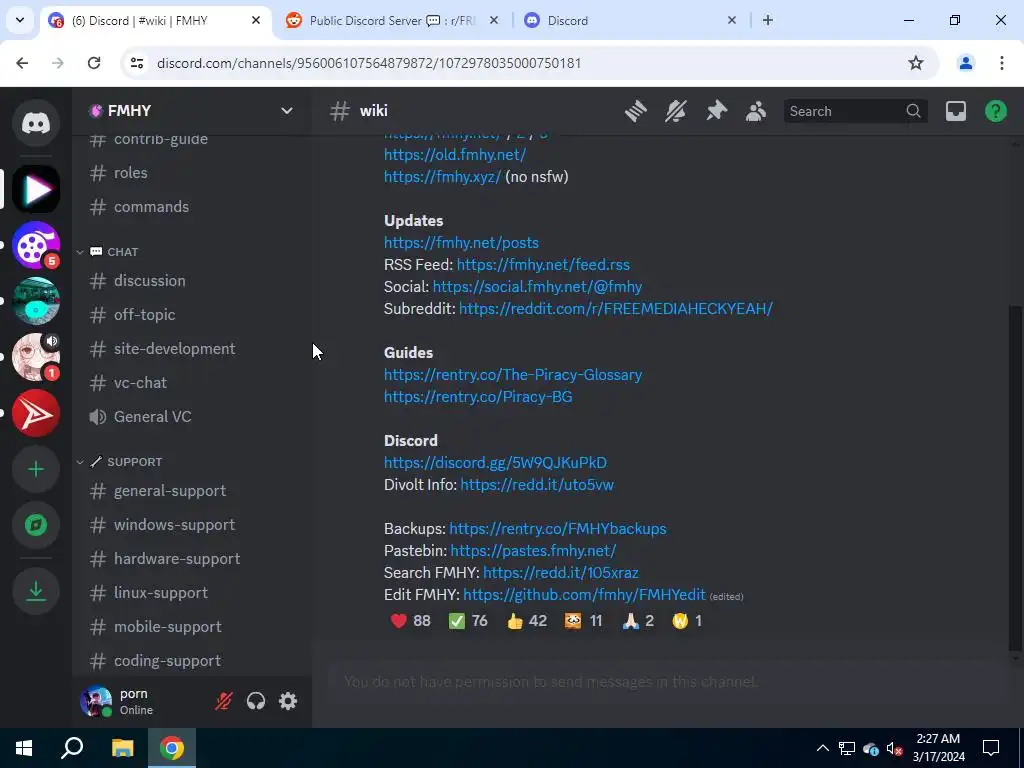Image resolution: width=1024 pixels, height=768 pixels.
Task: Open Explore Discoverable Servers compass icon
Action: pos(36,525)
